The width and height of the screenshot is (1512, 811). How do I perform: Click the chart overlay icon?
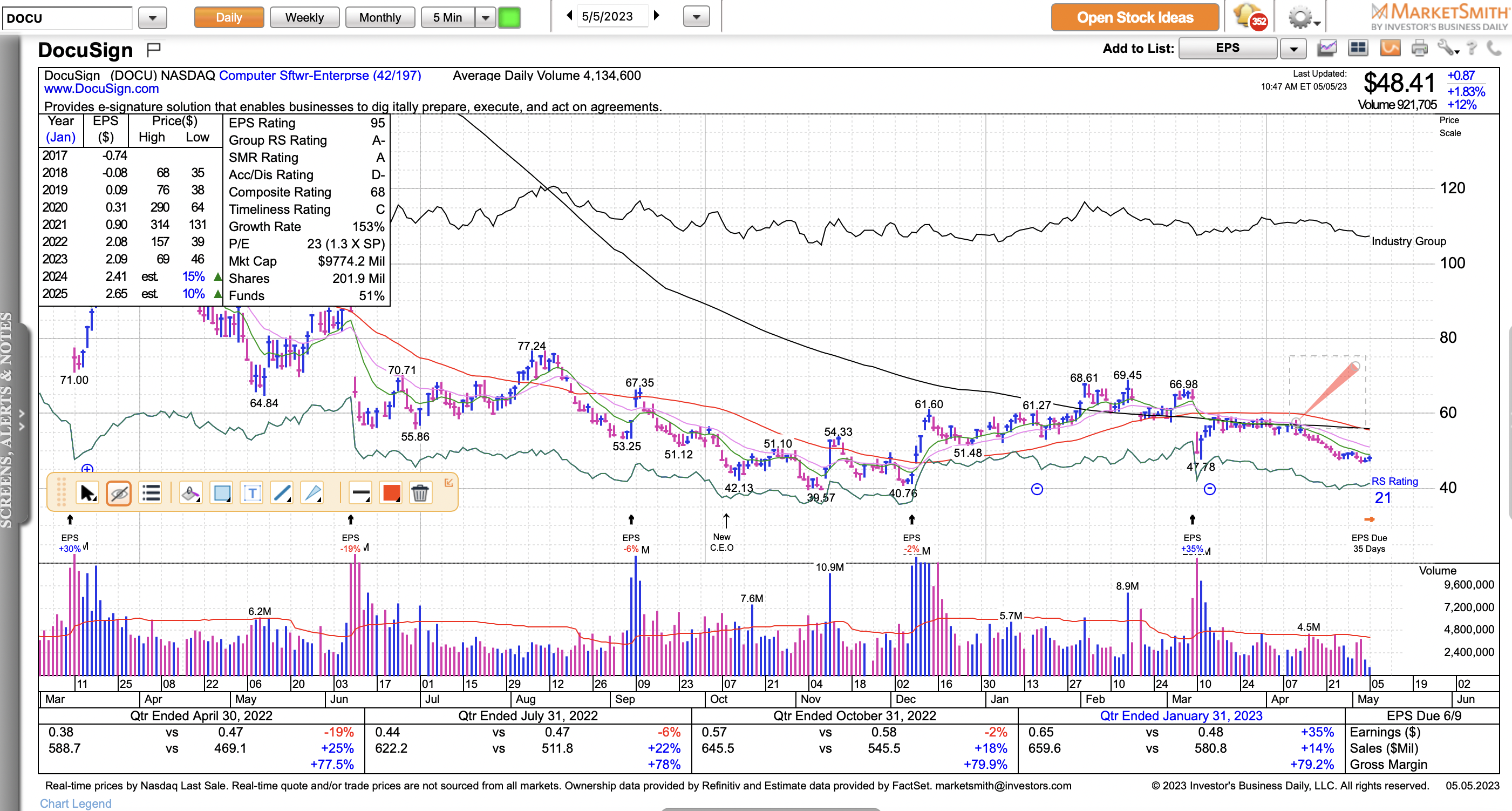pyautogui.click(x=1326, y=48)
